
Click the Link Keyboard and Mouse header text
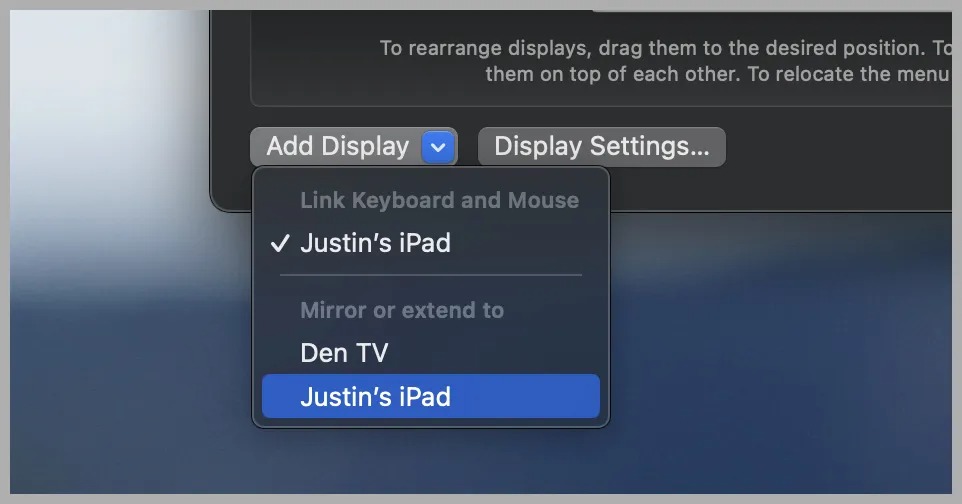click(x=439, y=200)
